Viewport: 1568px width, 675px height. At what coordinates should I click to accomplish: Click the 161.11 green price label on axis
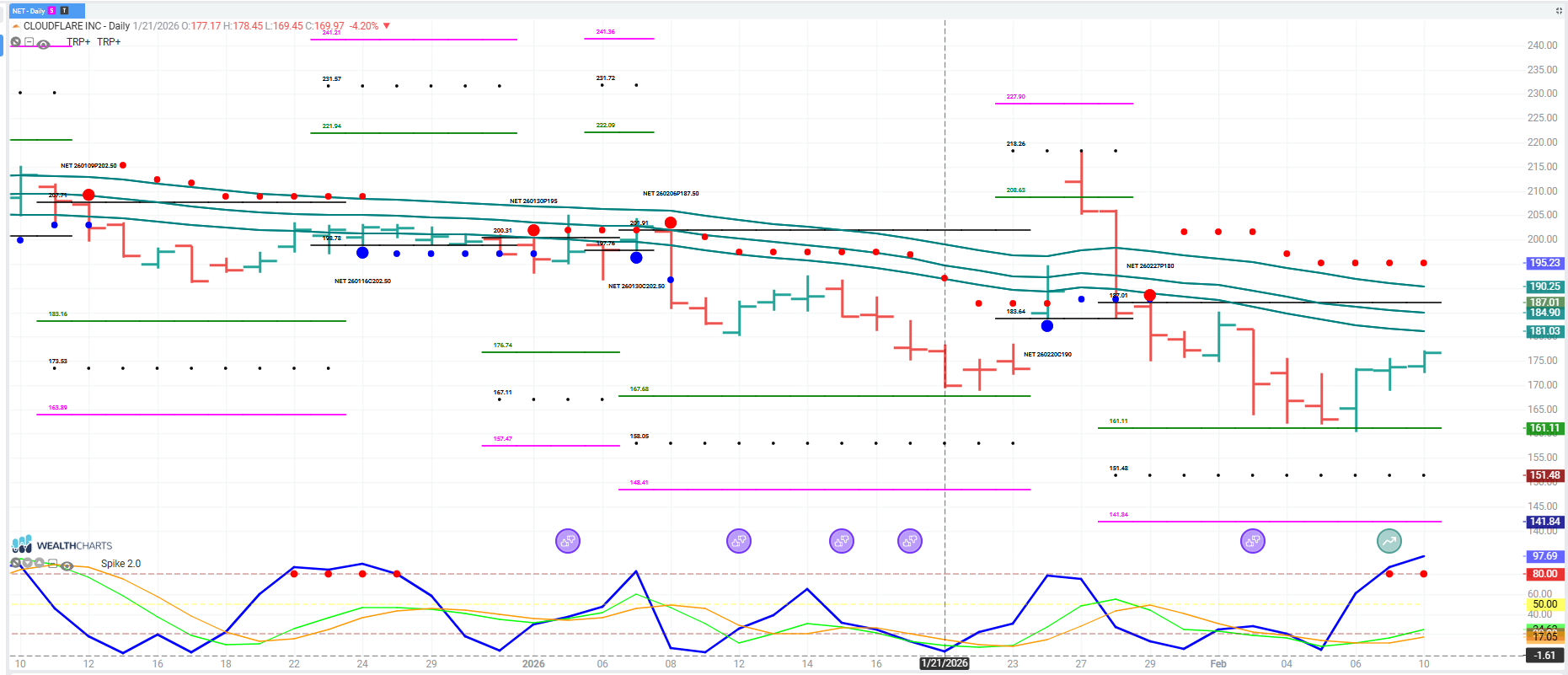coord(1544,428)
